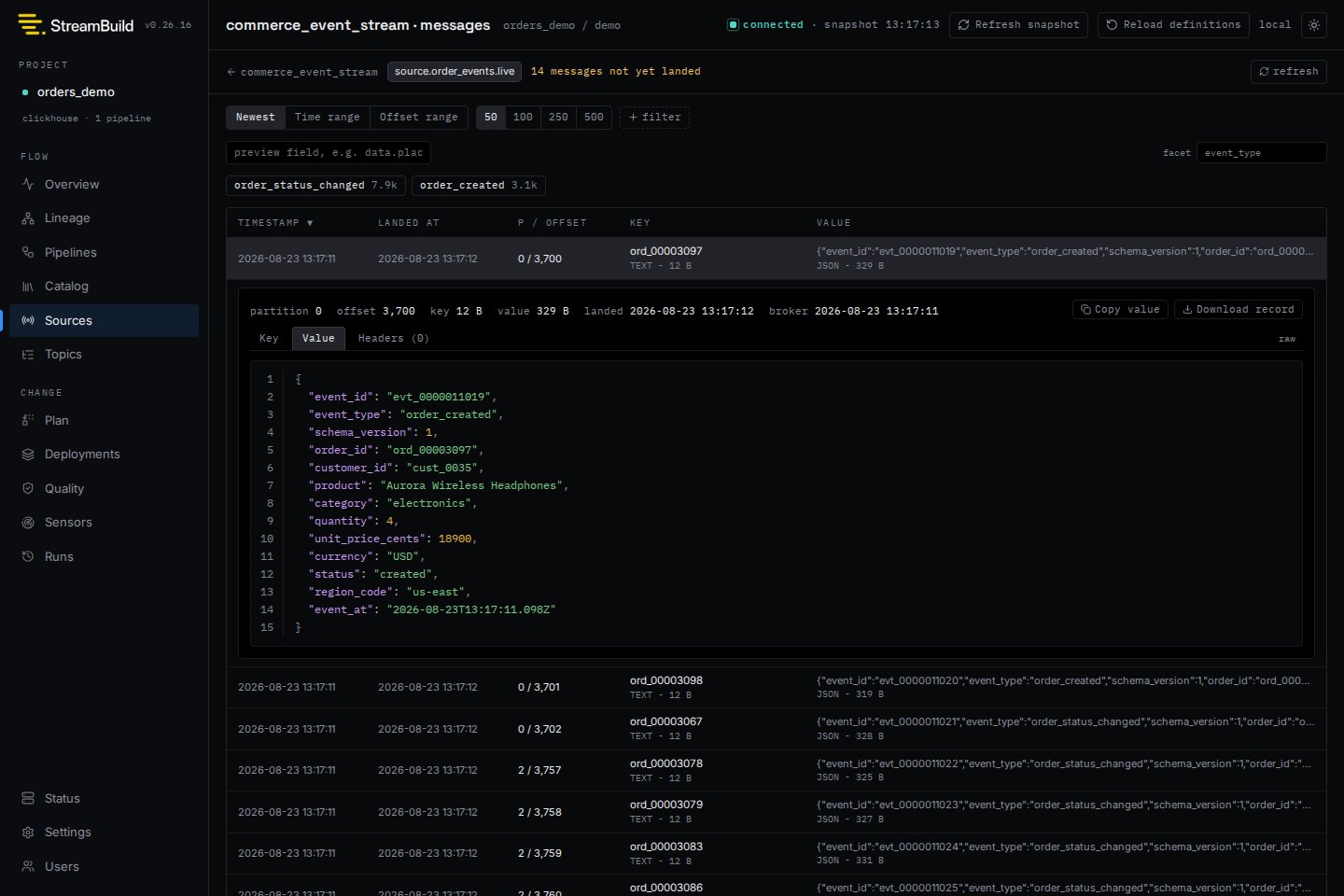Open the Plan sidebar icon
The height and width of the screenshot is (896, 1344).
point(28,420)
